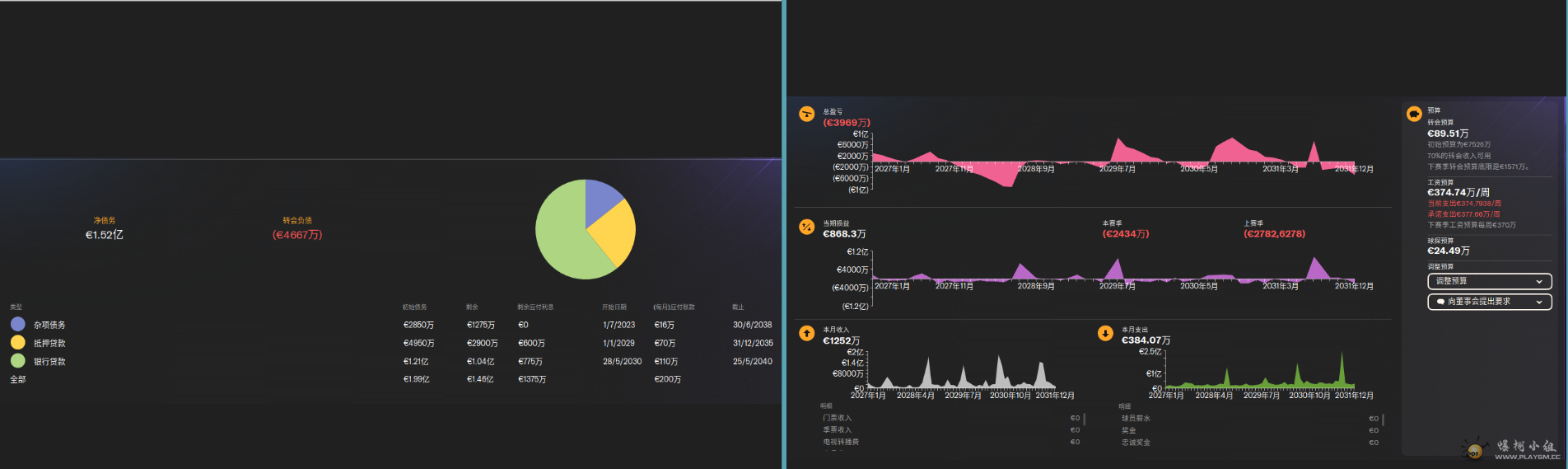Select the 银行贷款 debt row
Viewport: 1568px width, 469px height.
tap(391, 361)
